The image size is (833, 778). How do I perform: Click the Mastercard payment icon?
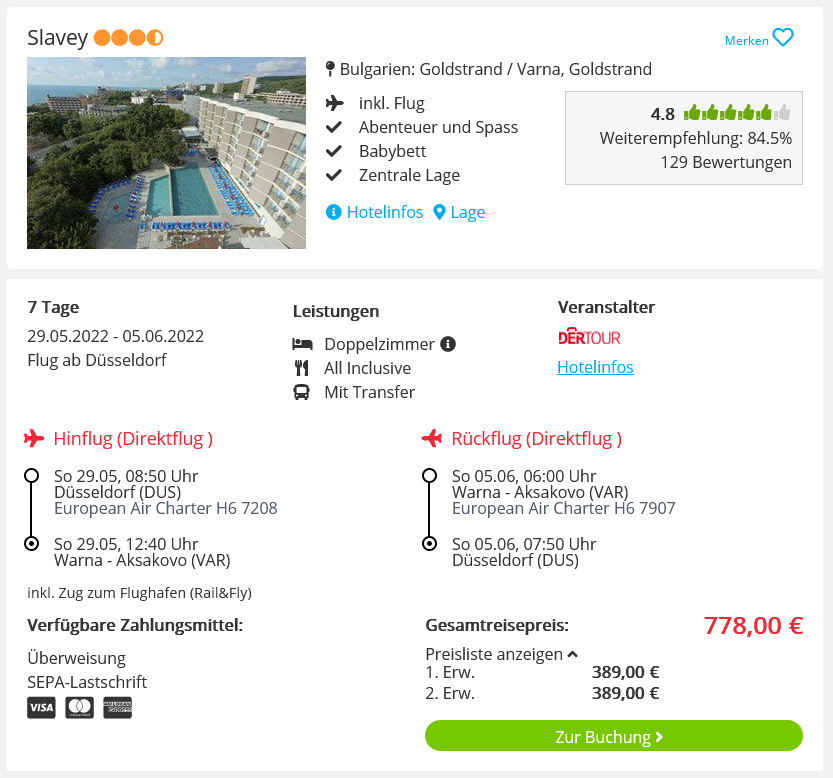coord(80,707)
